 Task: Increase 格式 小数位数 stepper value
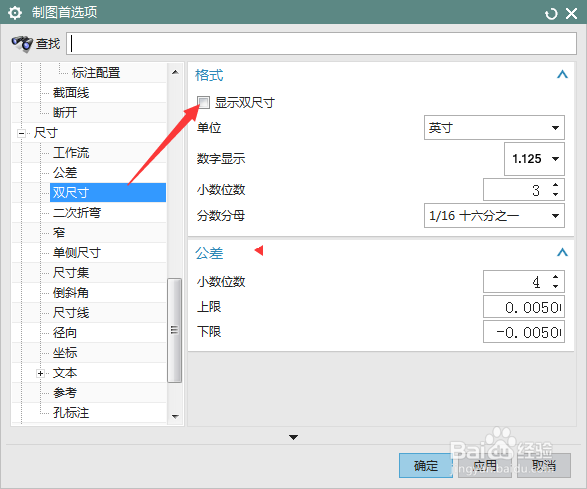[556, 185]
